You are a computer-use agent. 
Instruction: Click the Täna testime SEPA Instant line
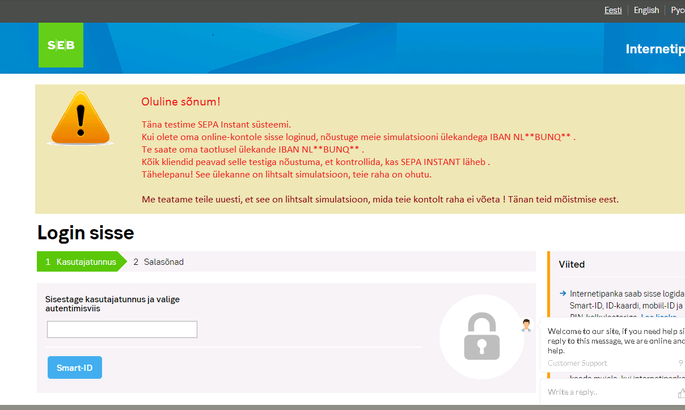216,124
